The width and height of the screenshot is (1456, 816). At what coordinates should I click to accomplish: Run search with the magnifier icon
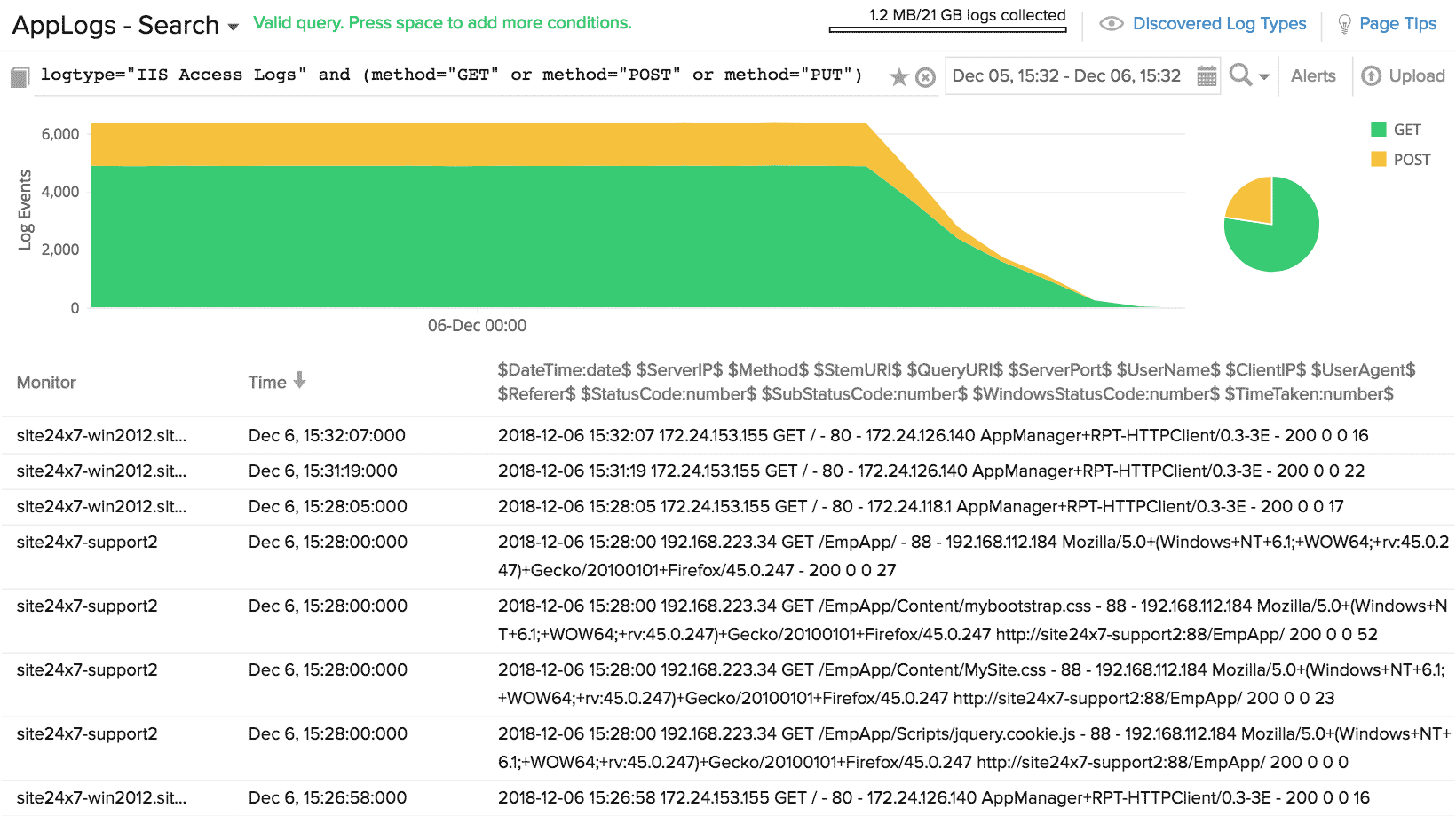click(x=1240, y=75)
